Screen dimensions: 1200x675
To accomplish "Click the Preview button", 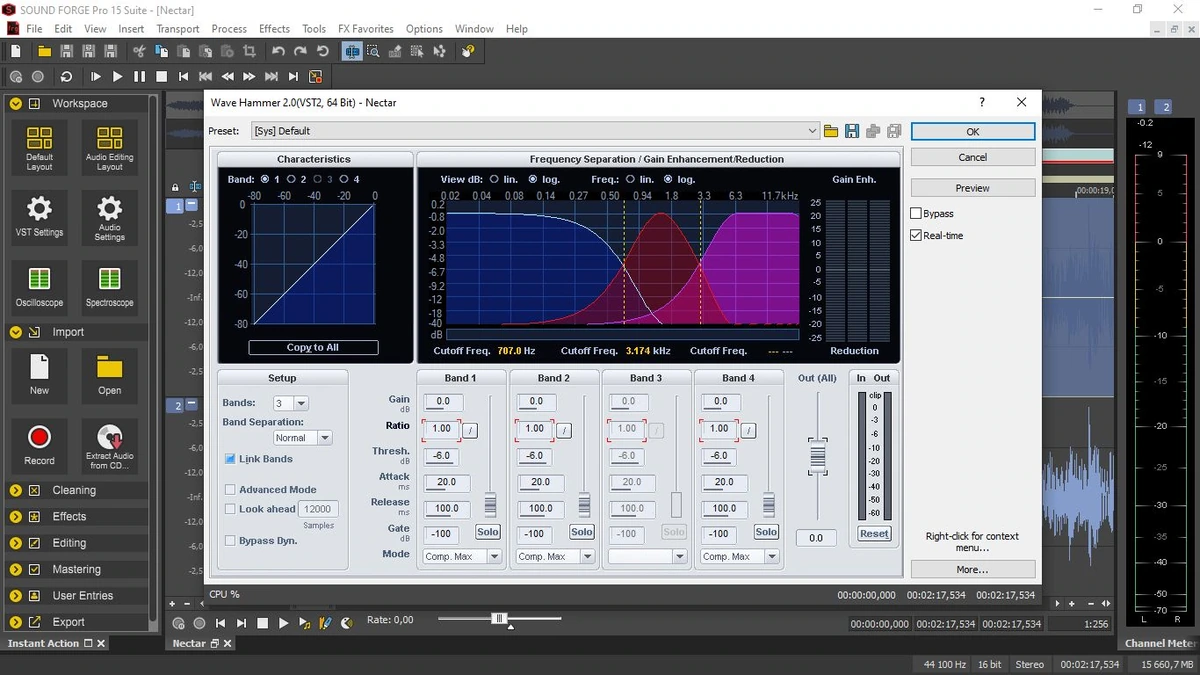I will pyautogui.click(x=973, y=188).
